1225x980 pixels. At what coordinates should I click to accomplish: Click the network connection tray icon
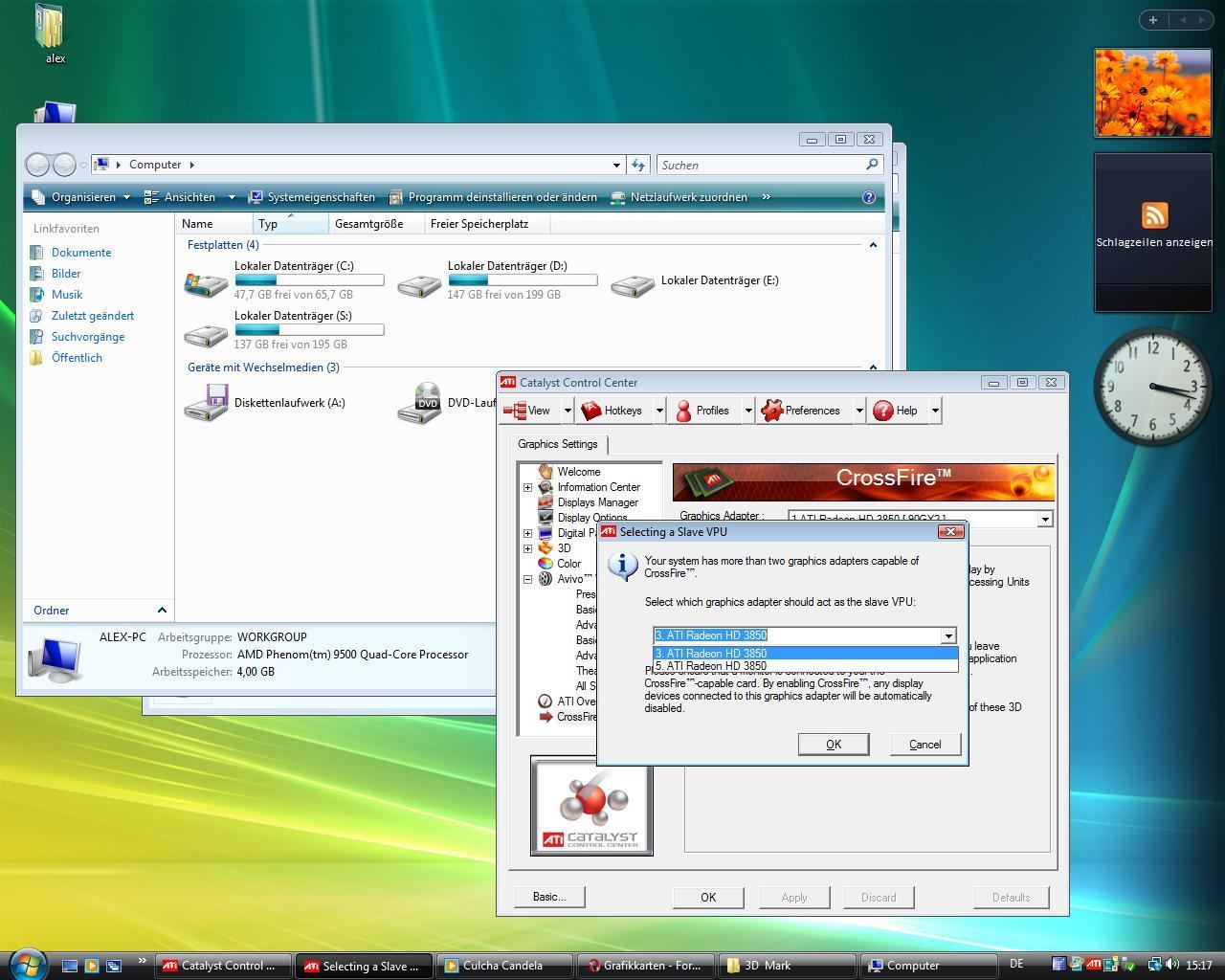(x=1154, y=965)
